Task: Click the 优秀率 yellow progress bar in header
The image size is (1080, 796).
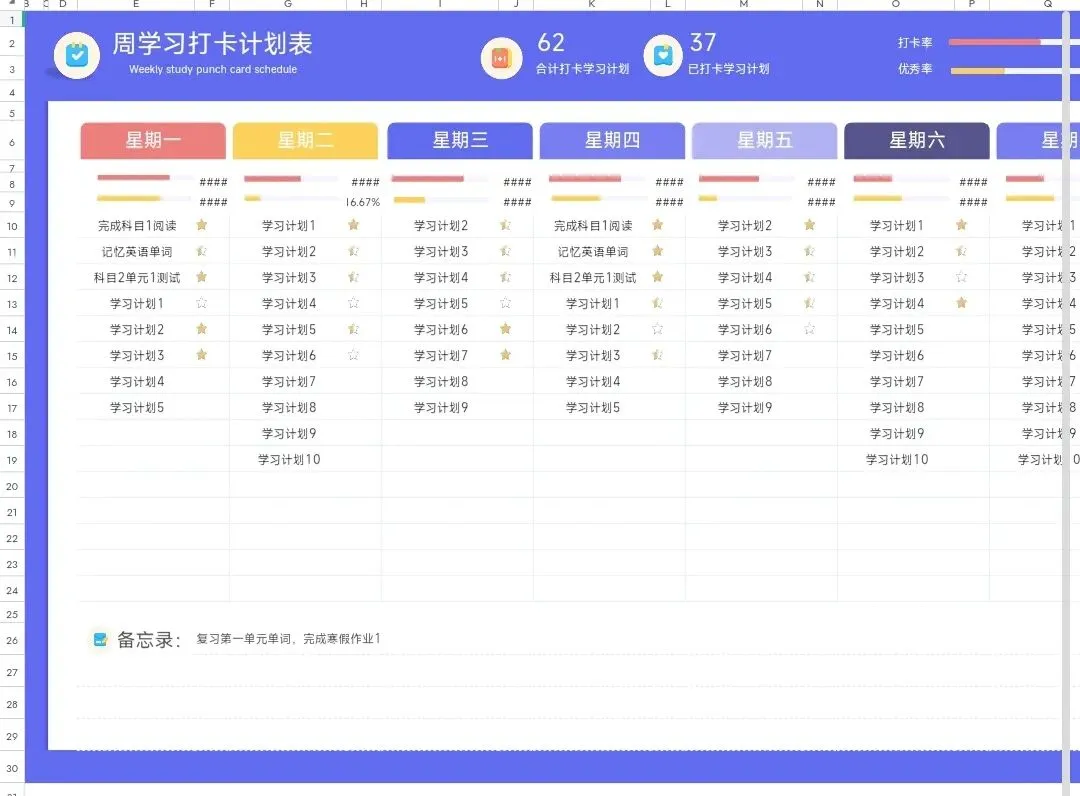Action: 977,70
